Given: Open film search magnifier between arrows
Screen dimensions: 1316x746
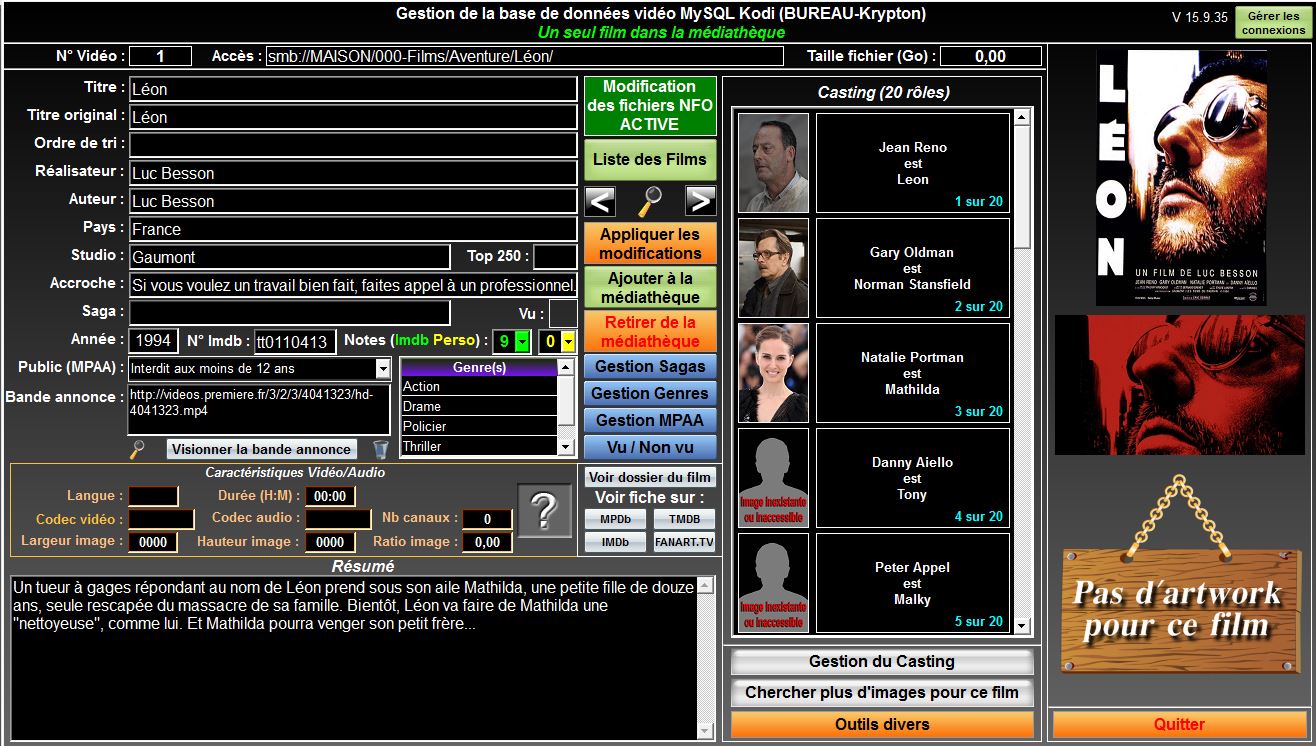Looking at the screenshot, I should tap(650, 201).
